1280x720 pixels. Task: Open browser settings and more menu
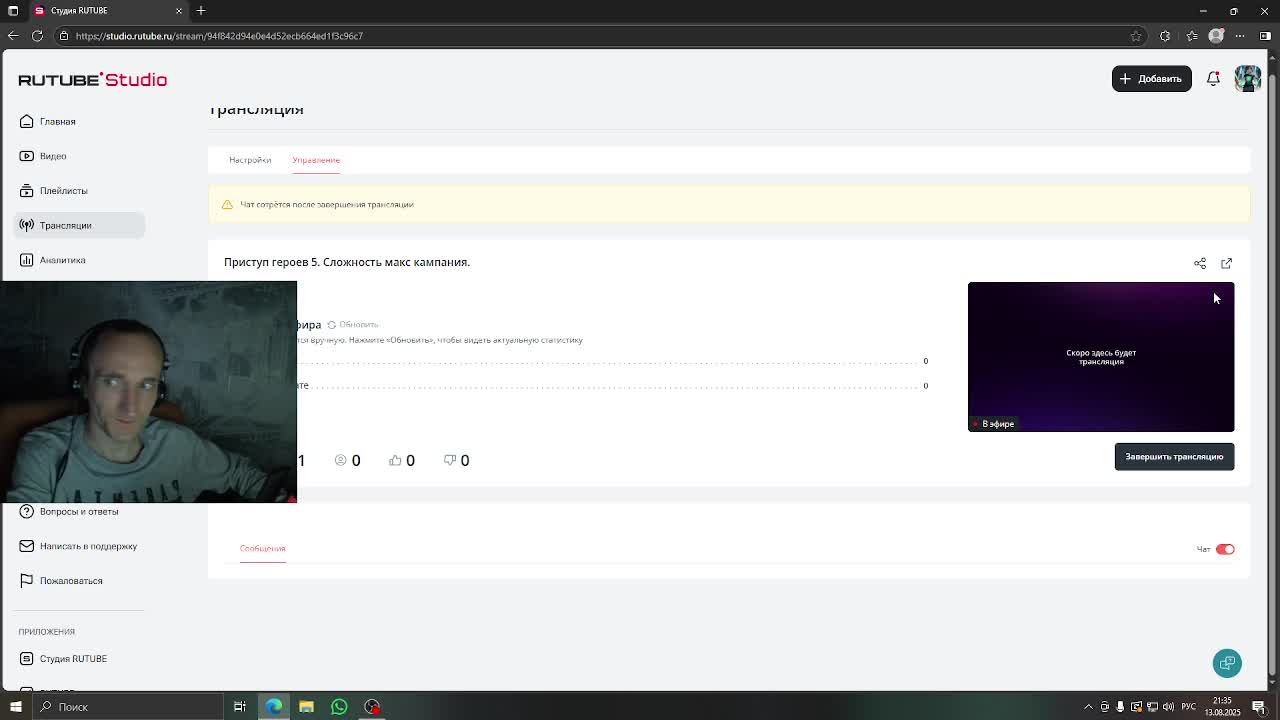[x=1240, y=36]
